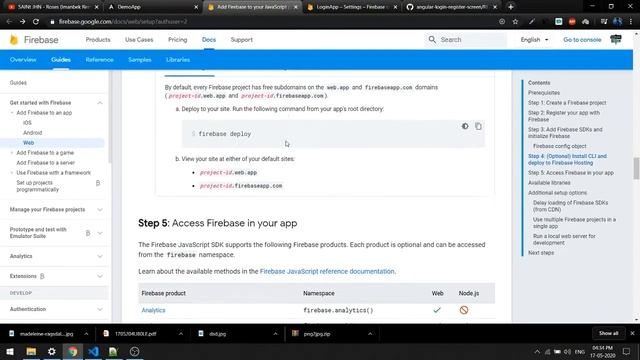640x360 pixels.
Task: Click the browser address bar
Action: pyautogui.click(x=269, y=22)
